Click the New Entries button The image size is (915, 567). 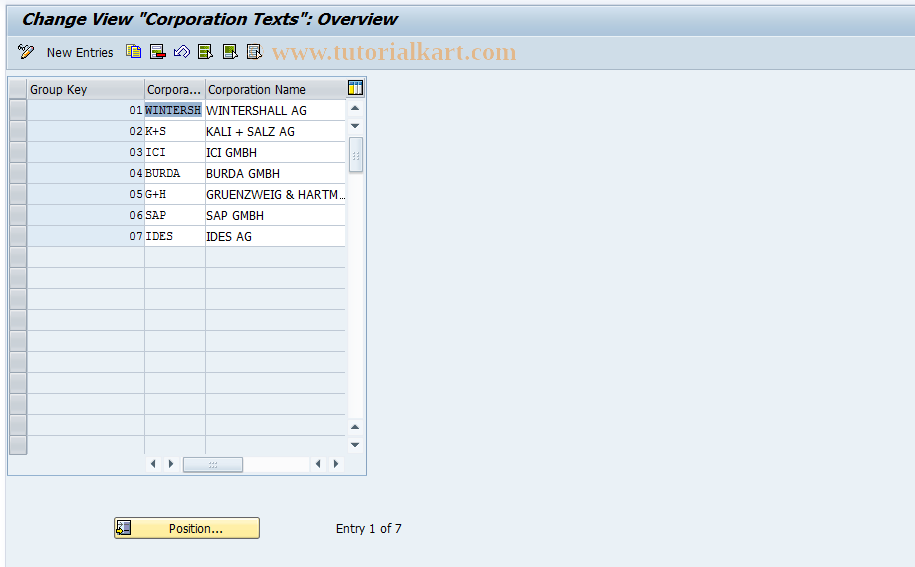80,52
